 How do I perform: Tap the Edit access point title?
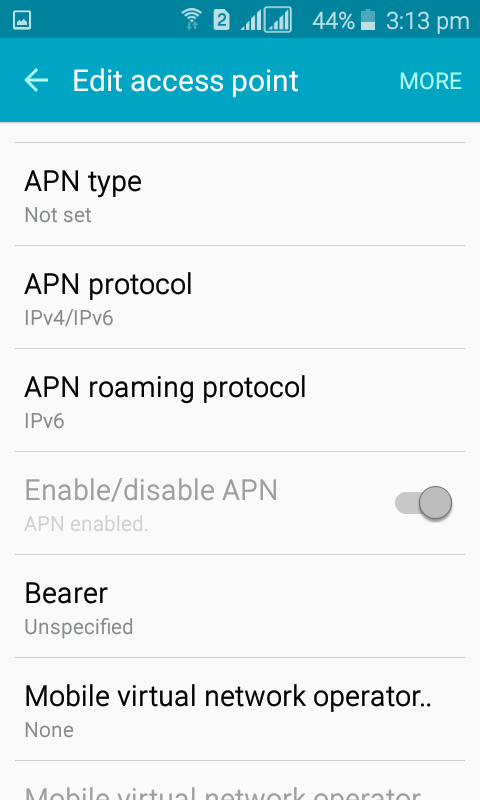tap(185, 81)
